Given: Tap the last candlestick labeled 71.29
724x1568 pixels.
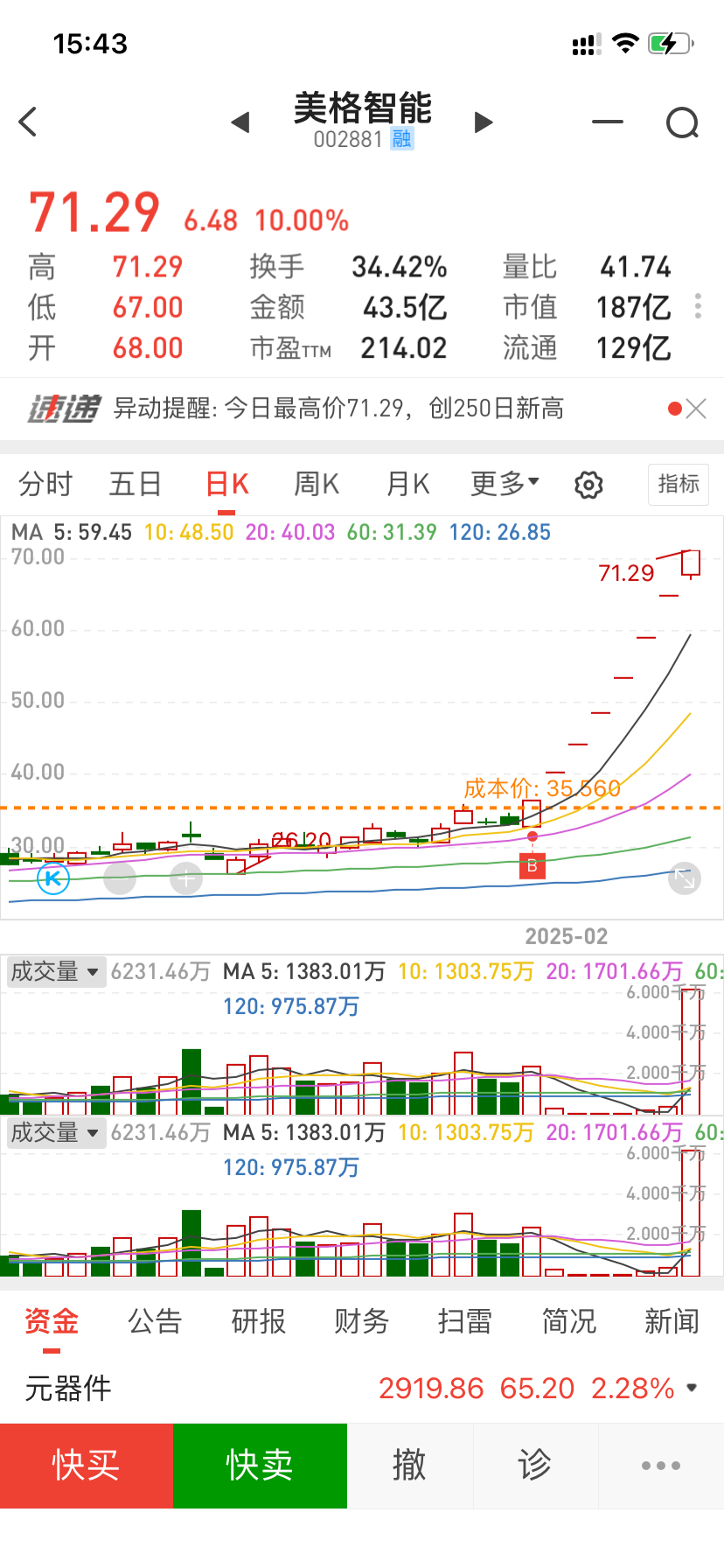Looking at the screenshot, I should point(691,563).
